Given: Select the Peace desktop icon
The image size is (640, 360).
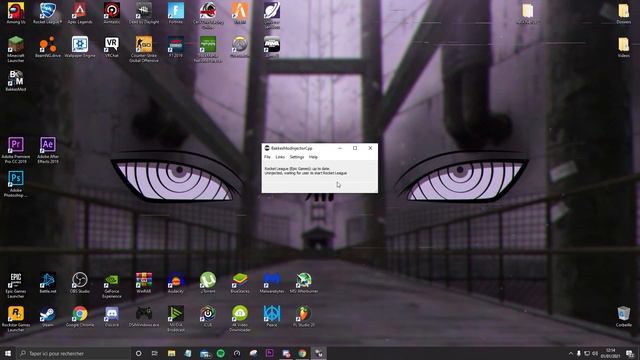Looking at the screenshot, I should pos(272,316).
